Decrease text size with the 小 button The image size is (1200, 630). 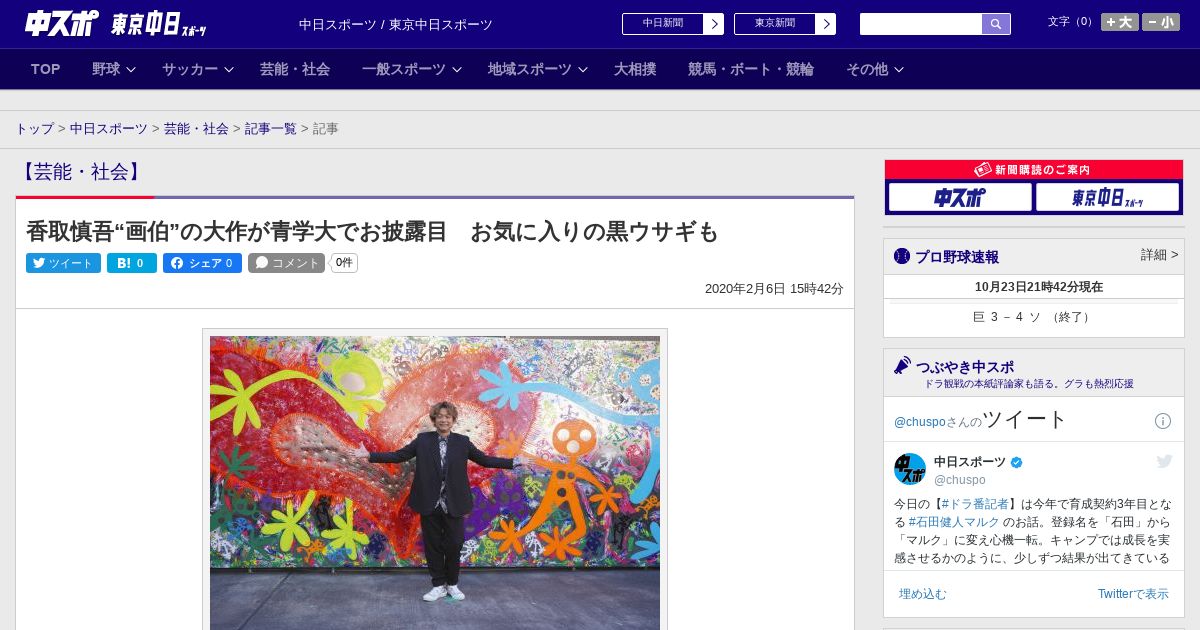pyautogui.click(x=1161, y=22)
